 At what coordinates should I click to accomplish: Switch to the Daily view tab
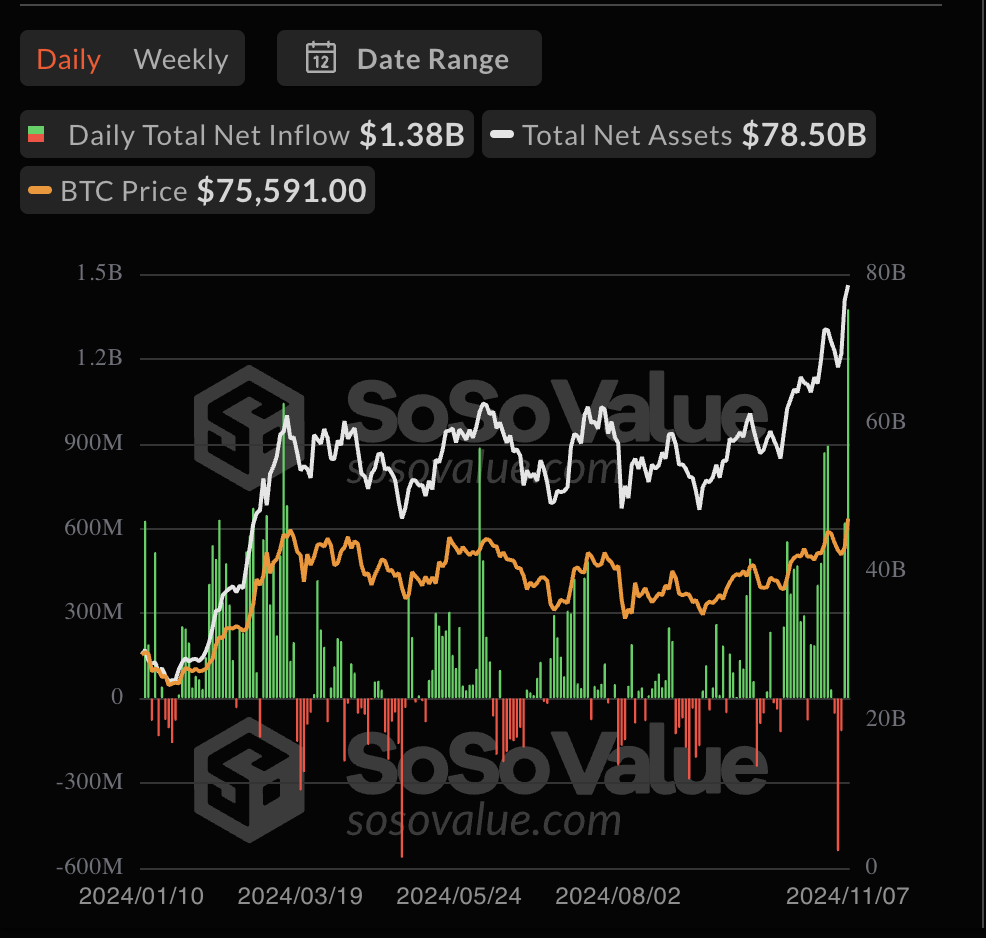pos(69,59)
